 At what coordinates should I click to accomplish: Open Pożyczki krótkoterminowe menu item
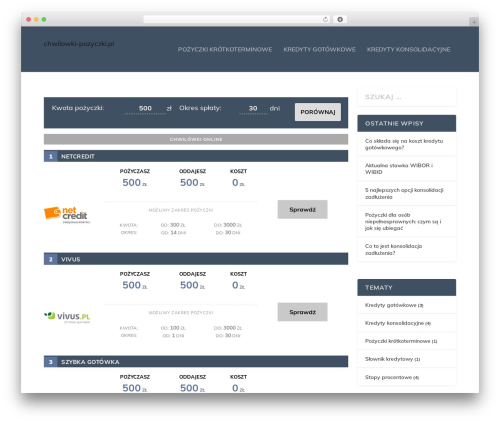point(225,49)
